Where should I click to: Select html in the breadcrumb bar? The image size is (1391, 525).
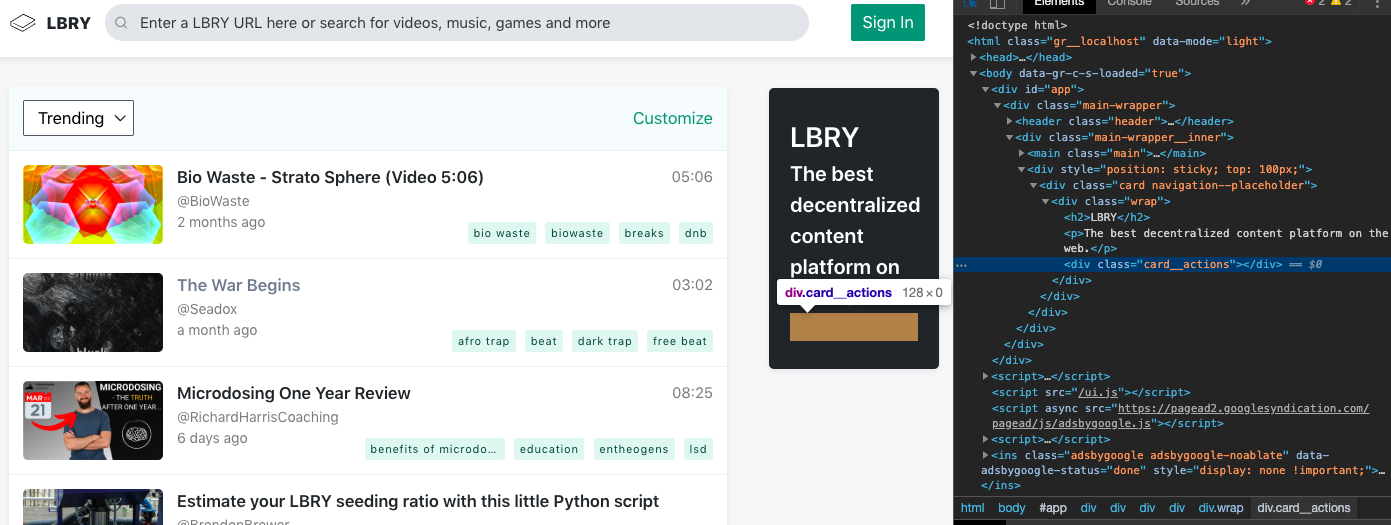(973, 508)
